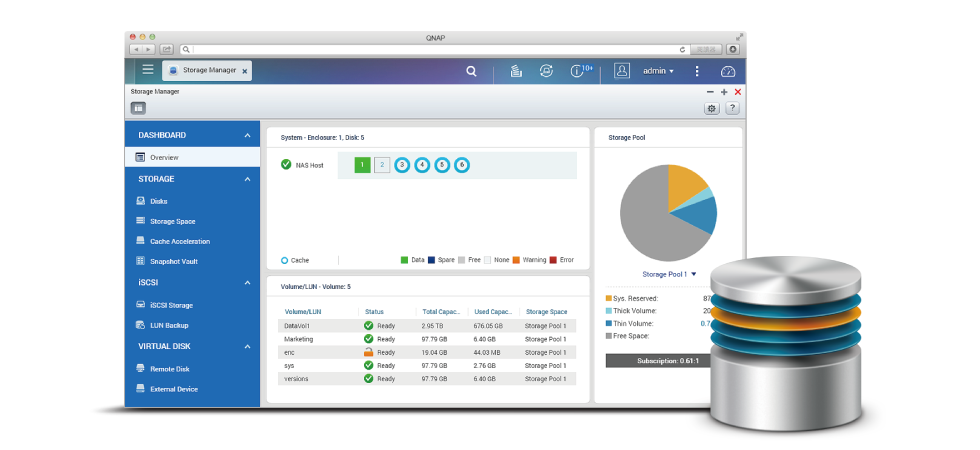Switch to the Storage Manager tab

pos(207,71)
